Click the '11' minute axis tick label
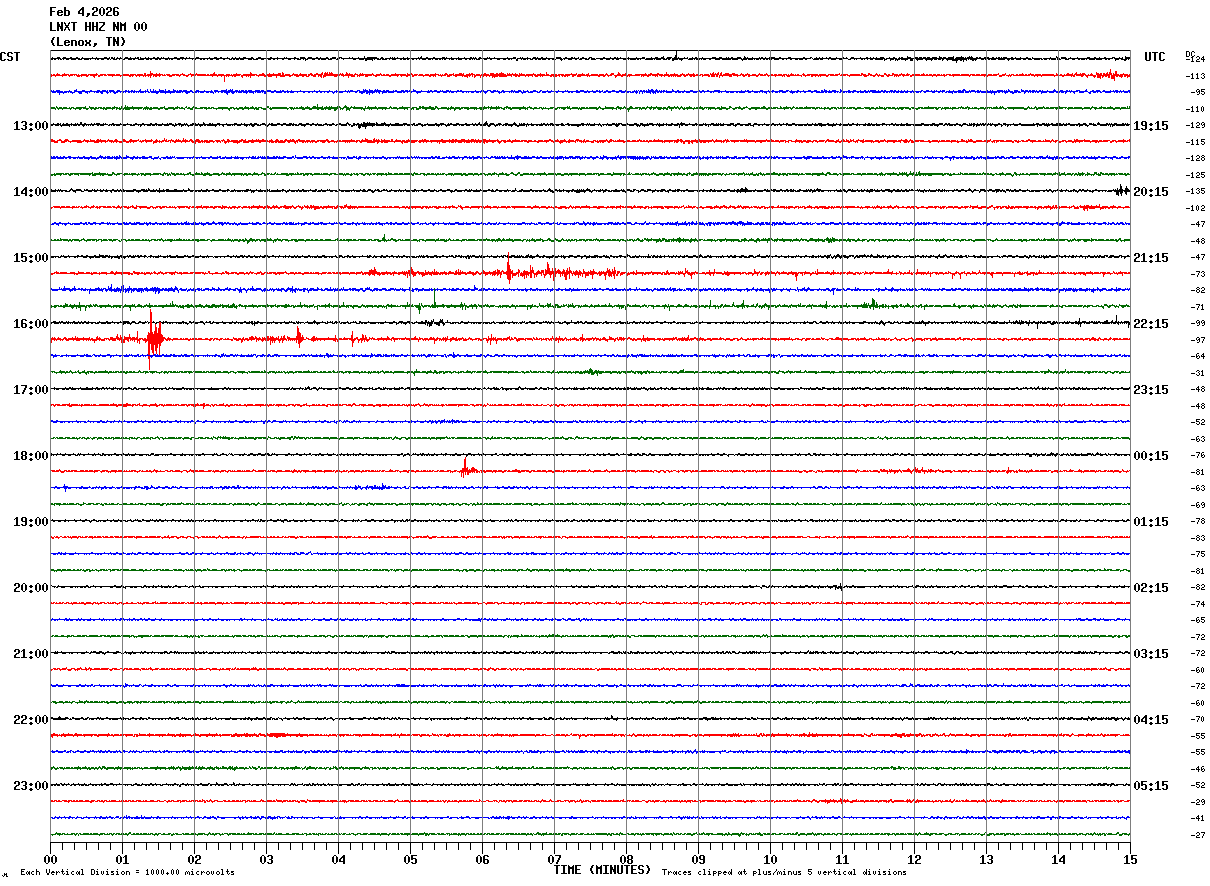The width and height of the screenshot is (1210, 886). click(x=843, y=859)
